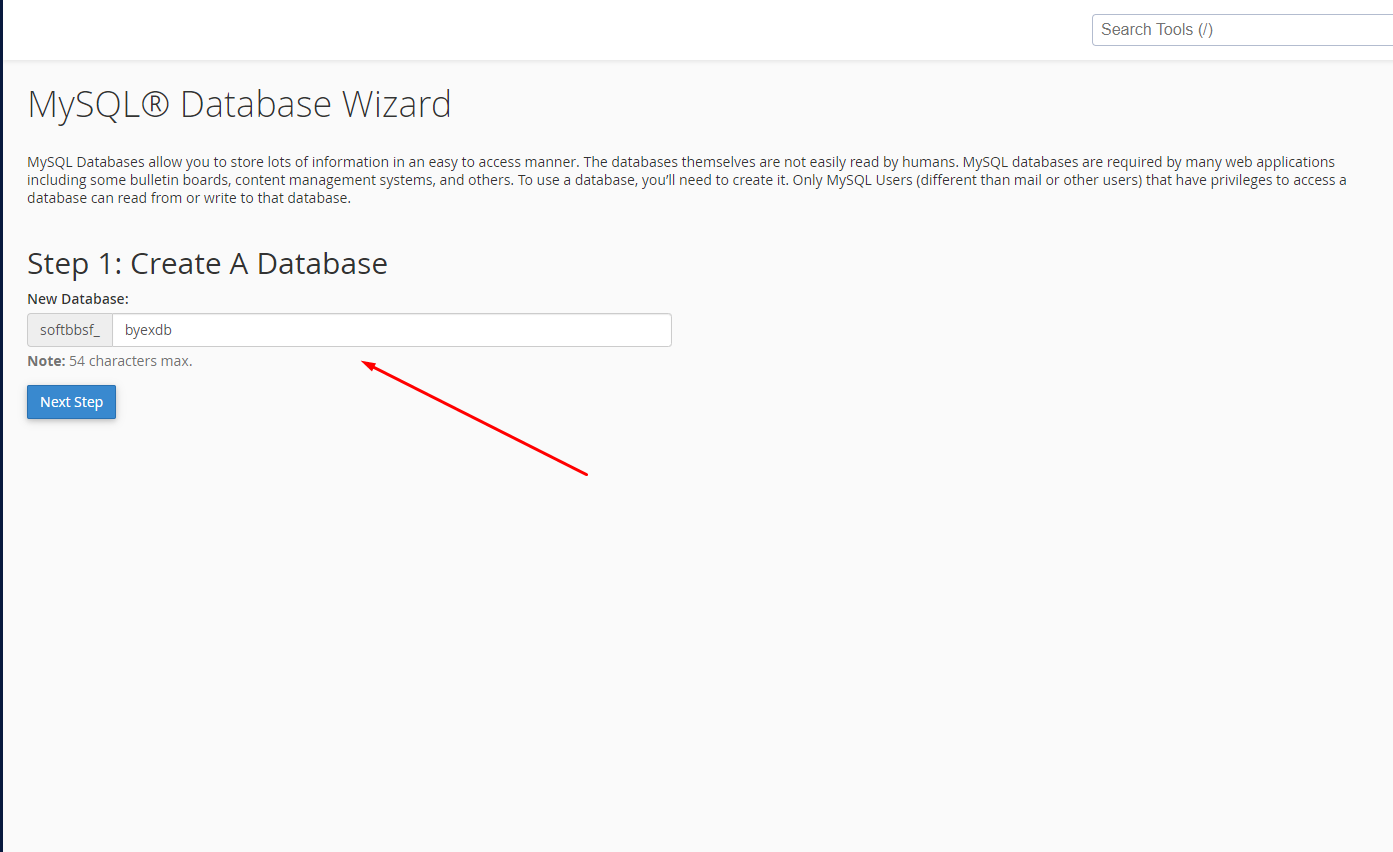Click the bold Note: label
Image resolution: width=1393 pixels, height=852 pixels.
point(46,361)
